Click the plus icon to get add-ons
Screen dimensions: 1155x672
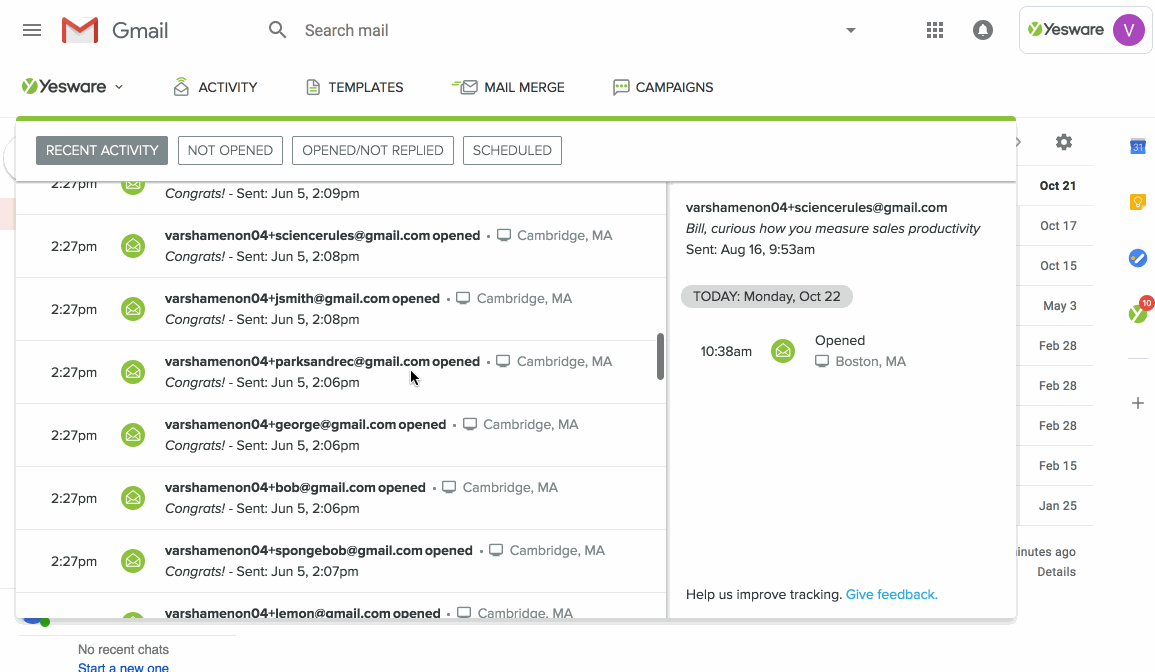[x=1137, y=403]
